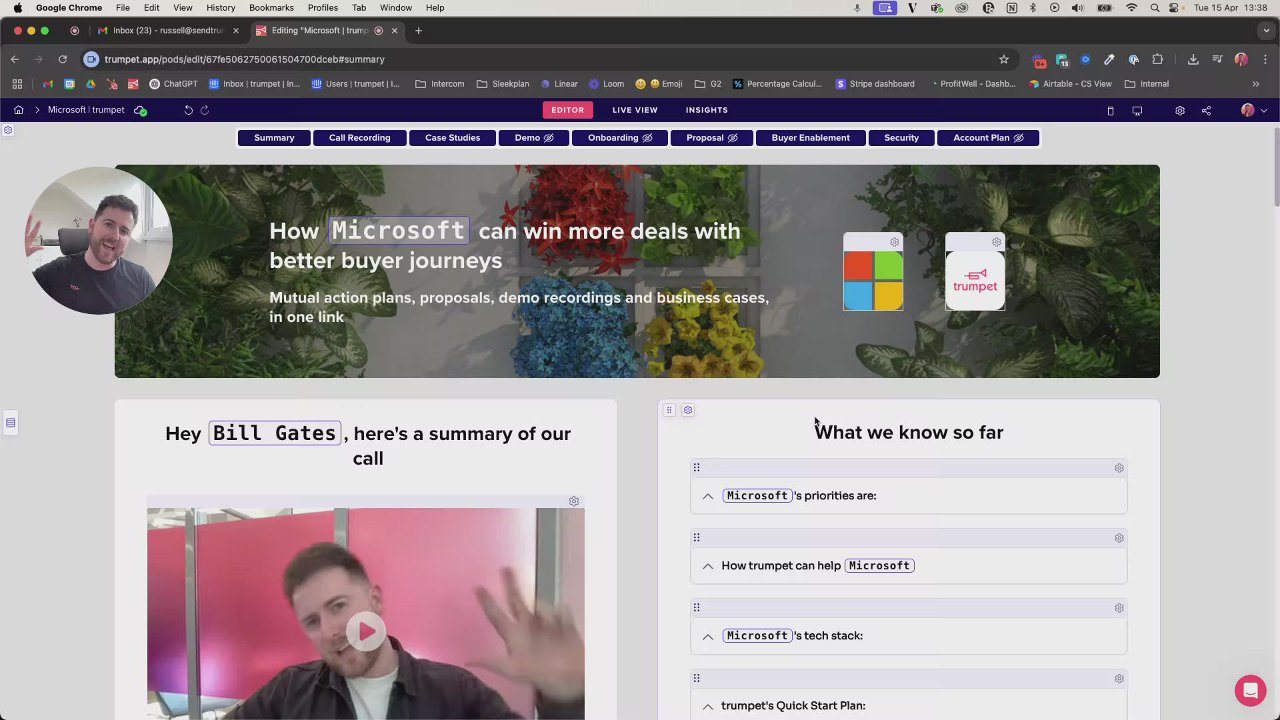Screen dimensions: 1280x720
Task: Collapse How trumpet can help Microsoft accordion
Action: pyautogui.click(x=708, y=566)
